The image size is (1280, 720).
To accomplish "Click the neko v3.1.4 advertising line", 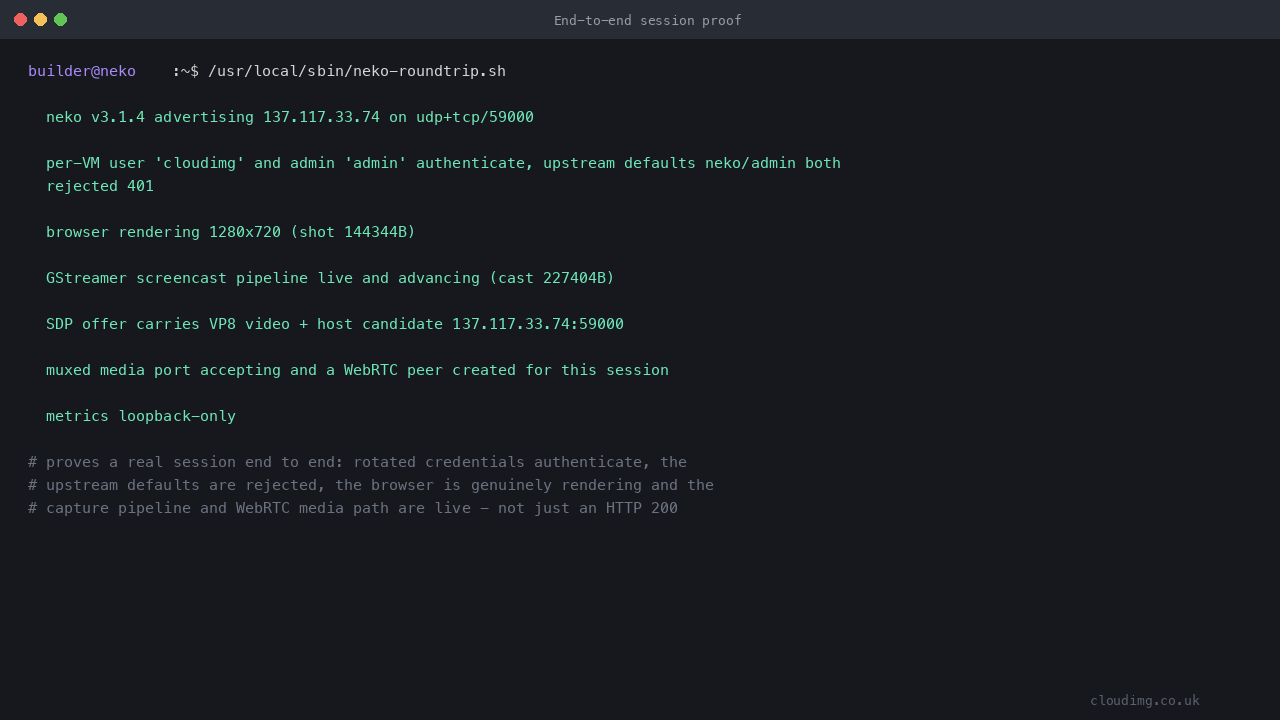I will click(290, 117).
